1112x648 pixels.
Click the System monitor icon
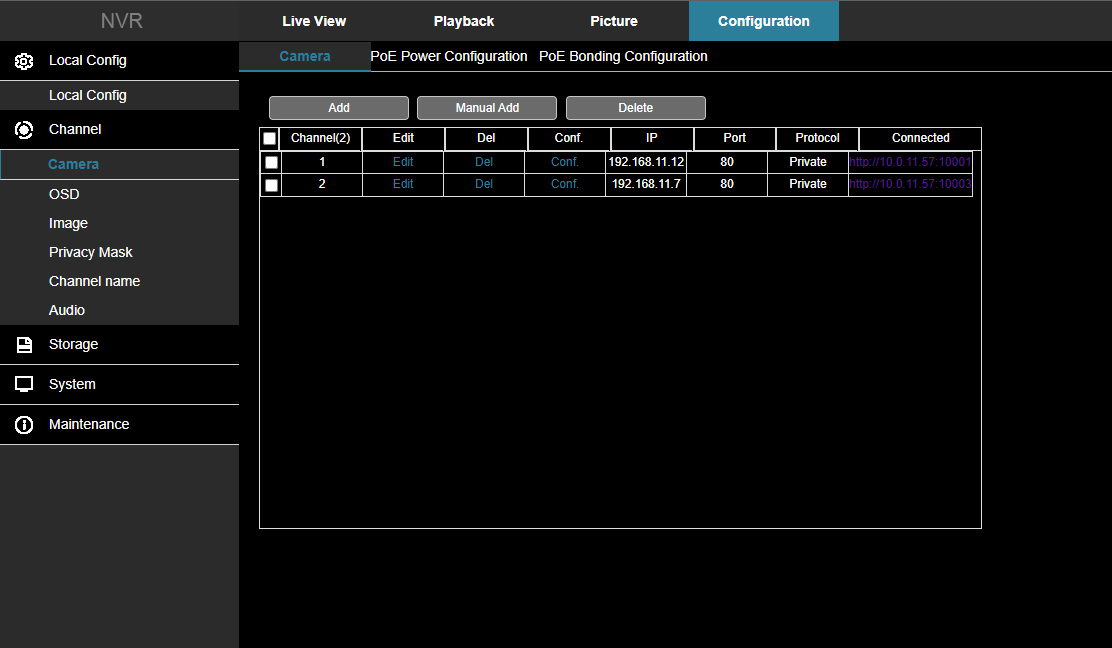click(x=24, y=385)
